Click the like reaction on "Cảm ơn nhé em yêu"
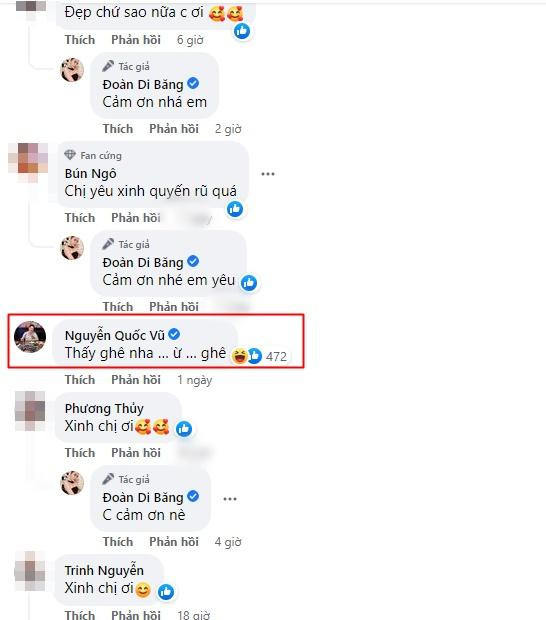This screenshot has height=620, width=546. pos(249,283)
